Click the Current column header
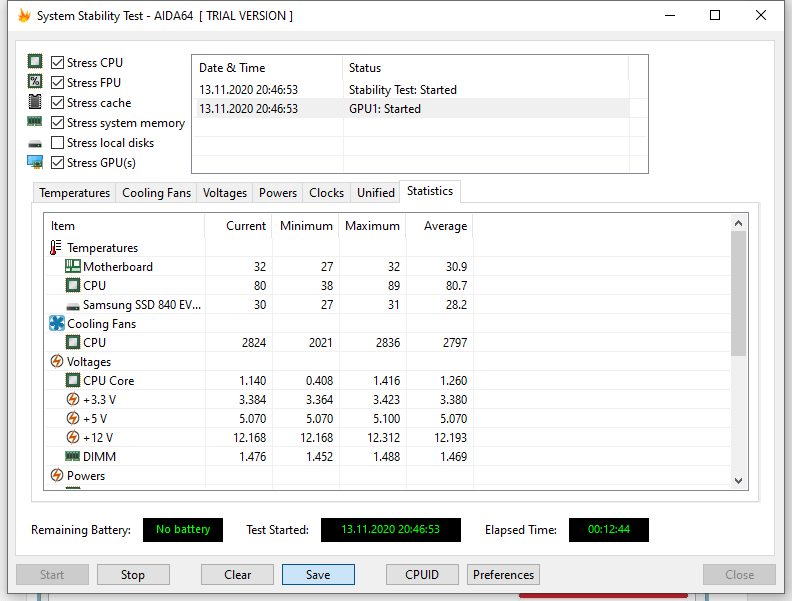This screenshot has width=792, height=601. coord(238,226)
